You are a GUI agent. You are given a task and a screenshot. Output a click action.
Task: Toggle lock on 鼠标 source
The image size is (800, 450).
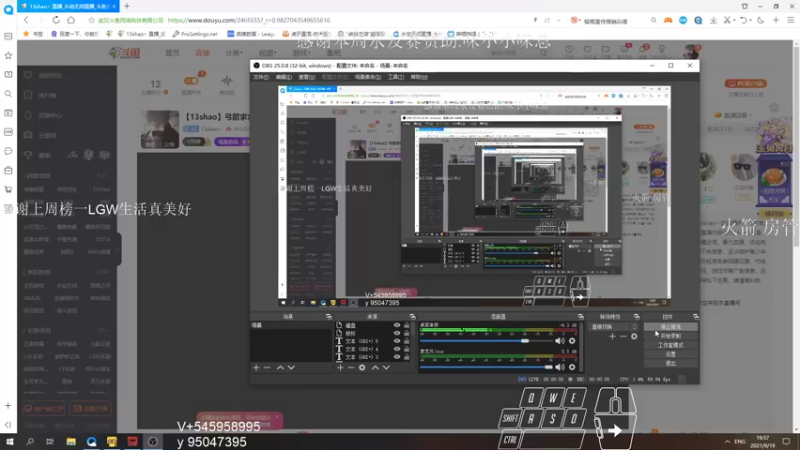pos(407,333)
